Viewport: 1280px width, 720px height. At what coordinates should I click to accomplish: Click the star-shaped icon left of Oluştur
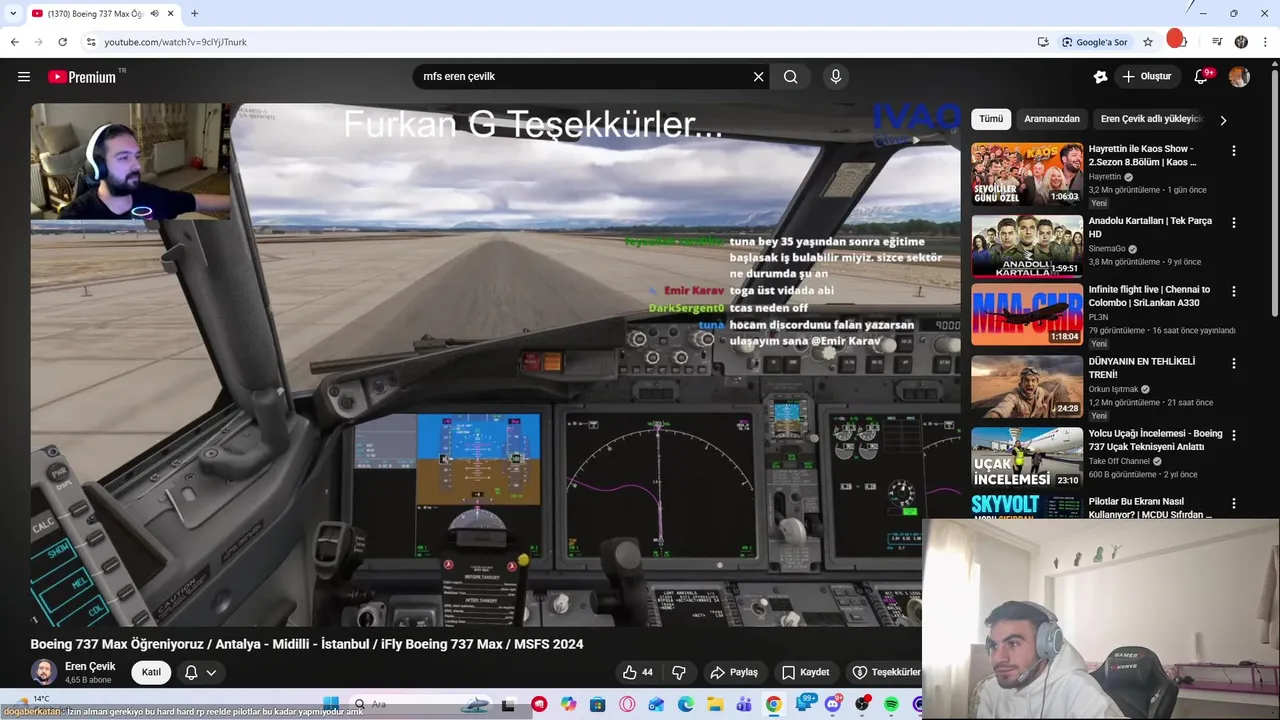(x=1100, y=77)
